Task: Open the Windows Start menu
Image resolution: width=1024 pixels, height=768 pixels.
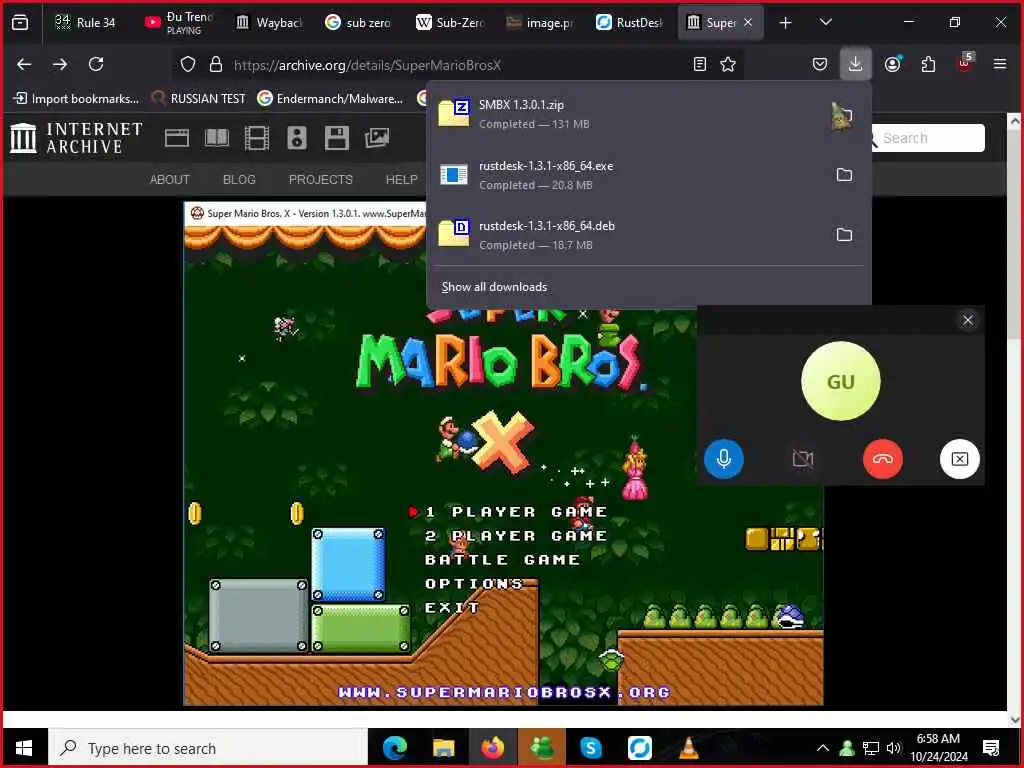Action: point(24,748)
